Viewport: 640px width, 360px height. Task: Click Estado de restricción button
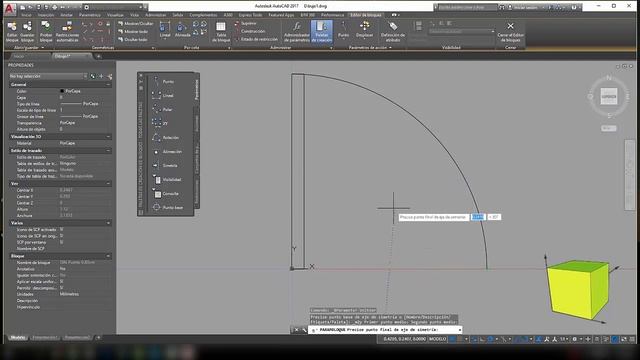(x=256, y=39)
